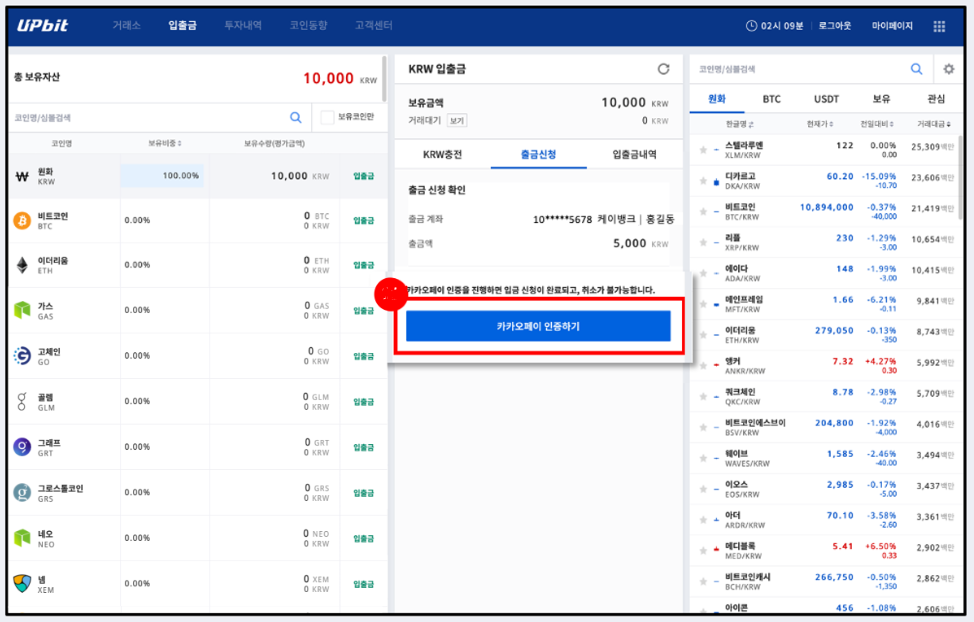Viewport: 974px width, 622px height.
Task: Select the 관심 market tab
Action: point(935,99)
